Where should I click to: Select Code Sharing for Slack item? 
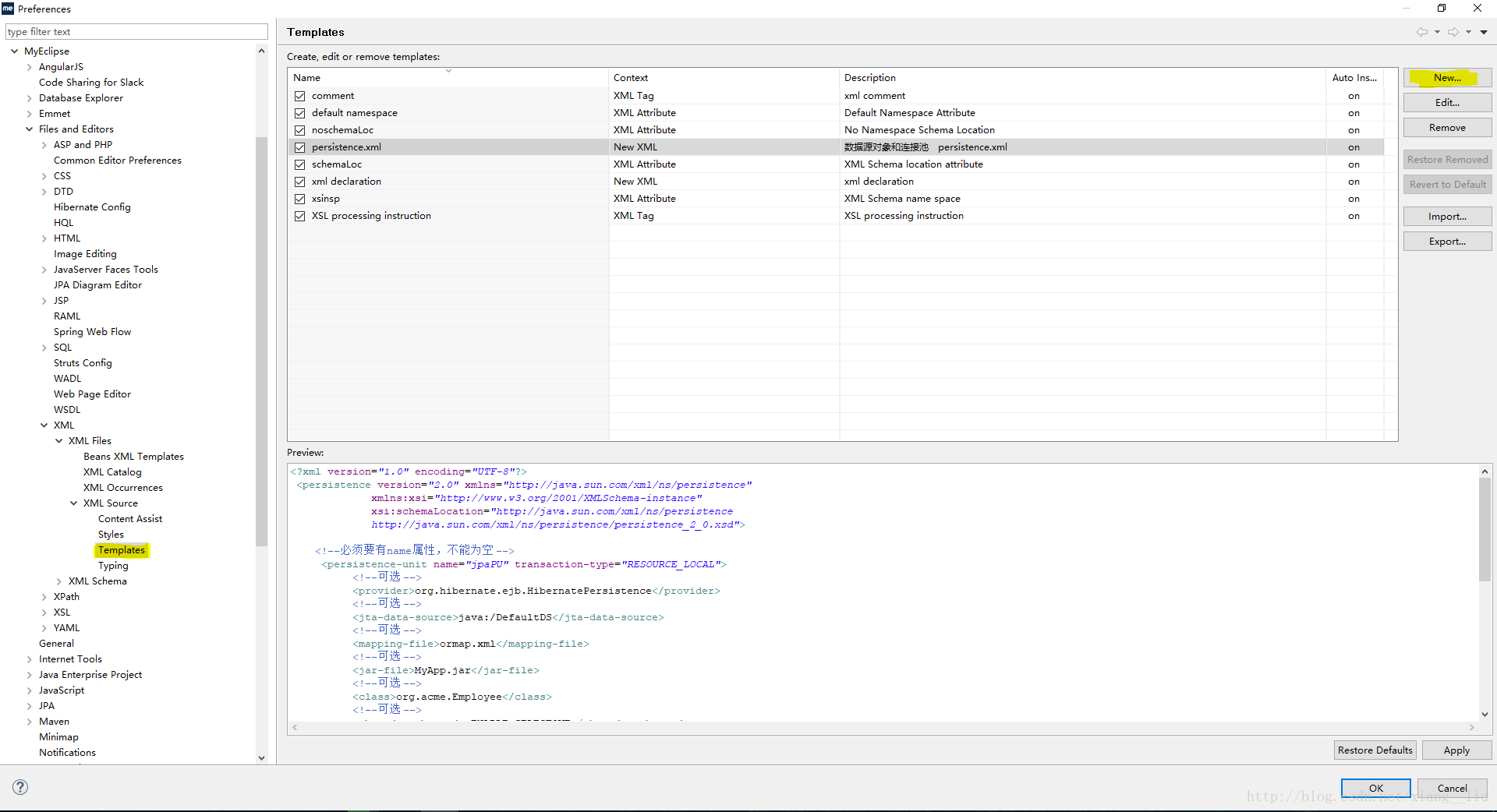click(x=91, y=83)
